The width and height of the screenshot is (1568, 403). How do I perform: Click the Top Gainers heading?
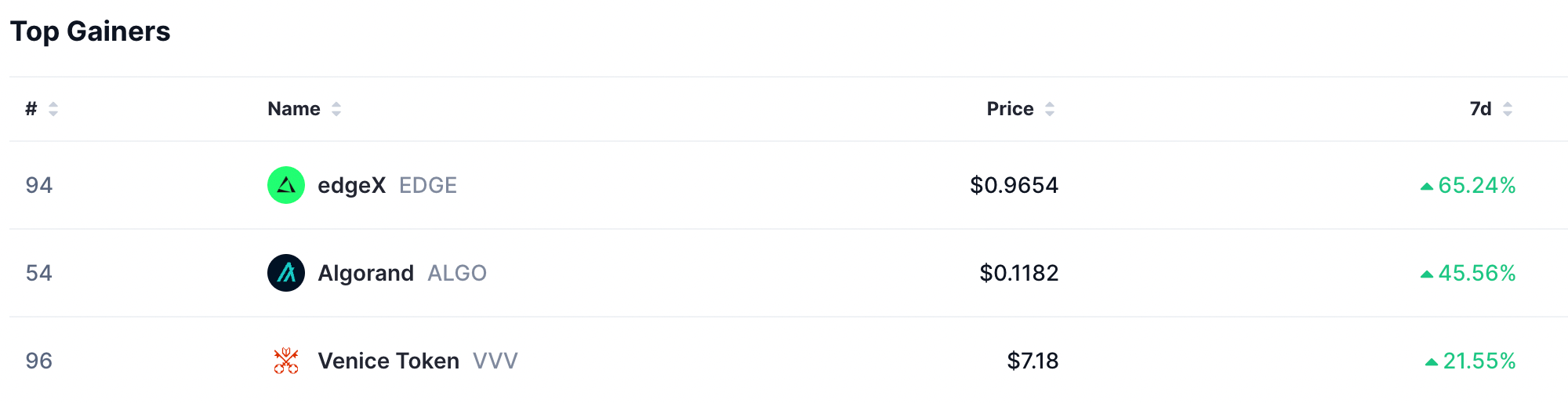coord(90,31)
